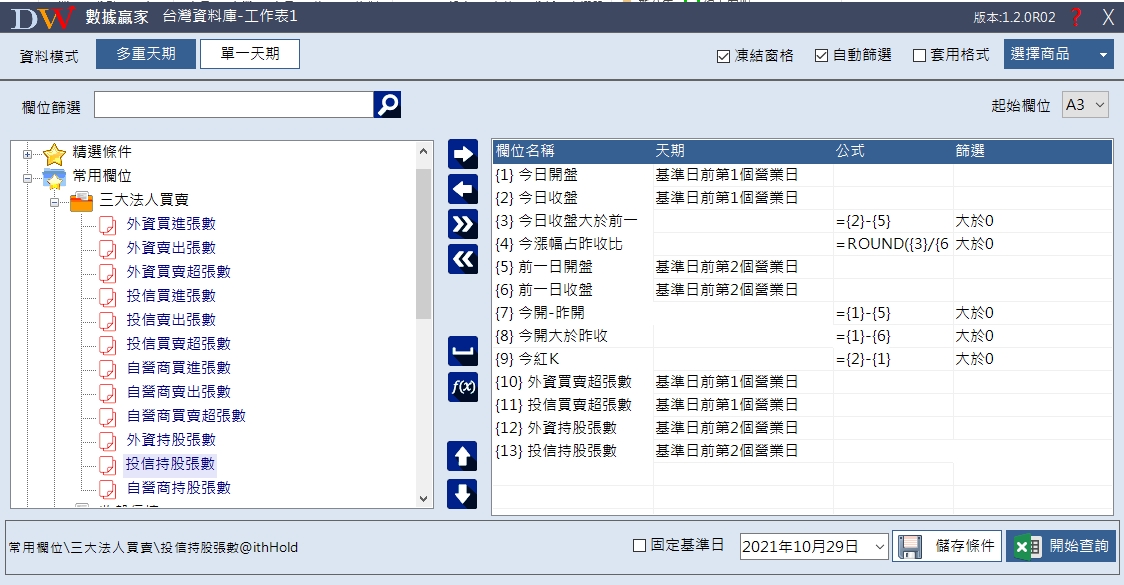Move selected field down with down arrow

coord(462,493)
